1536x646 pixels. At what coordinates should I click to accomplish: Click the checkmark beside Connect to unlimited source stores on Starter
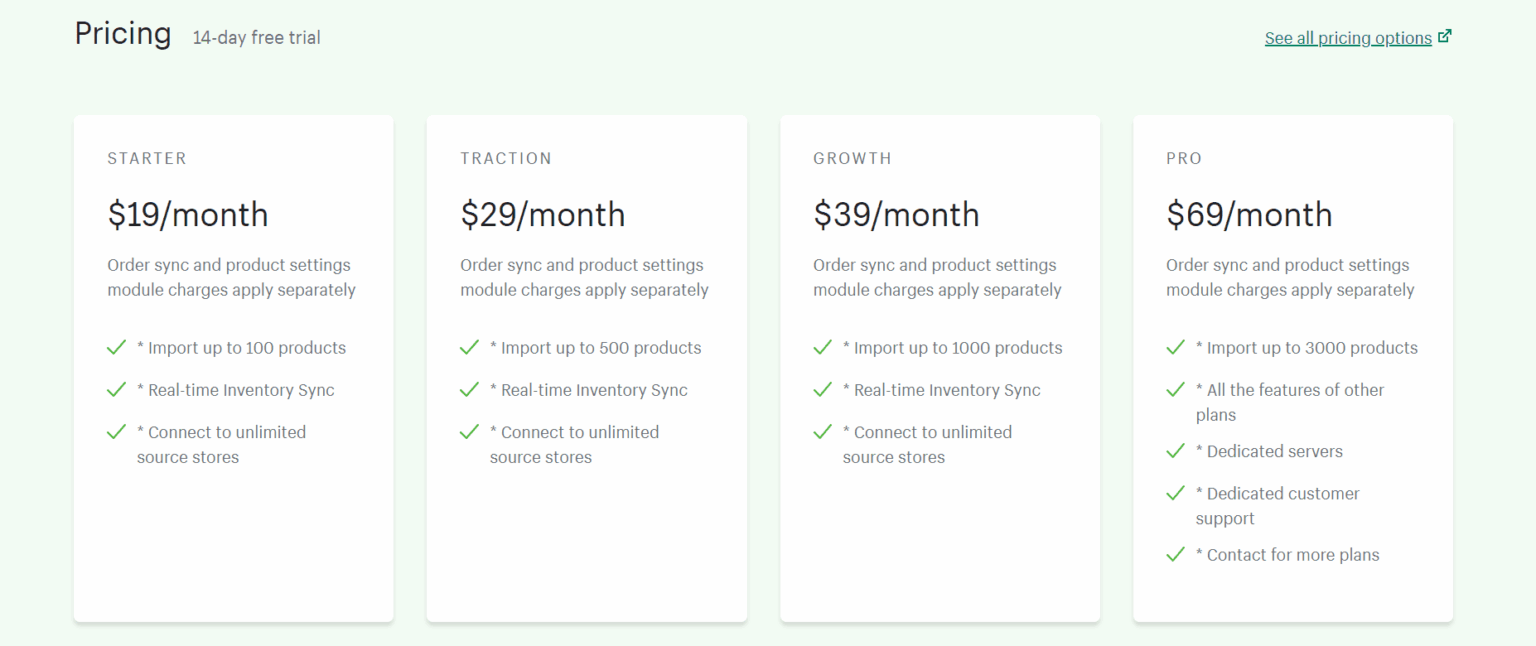point(117,432)
